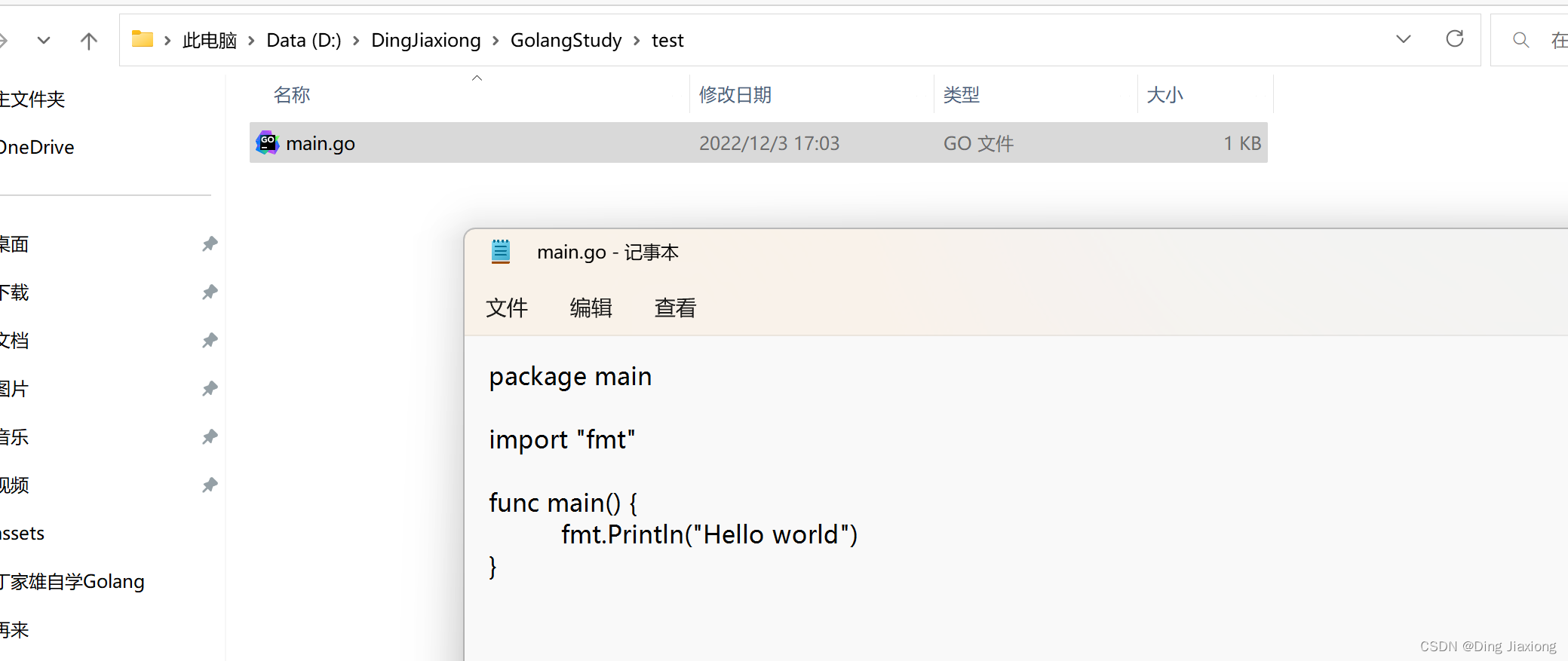The height and width of the screenshot is (661, 1568).
Task: Click the test breadcrumb segment
Action: 667,40
